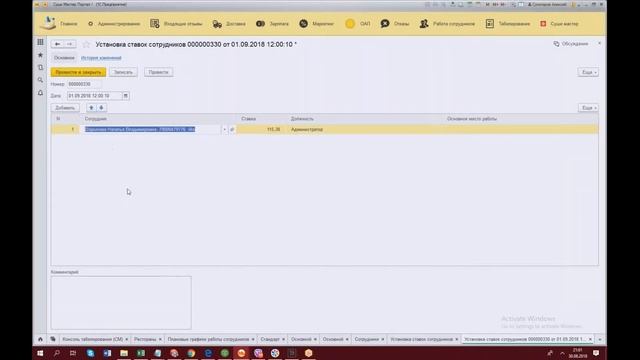Open Task View on the taskbar

[x=73, y=353]
